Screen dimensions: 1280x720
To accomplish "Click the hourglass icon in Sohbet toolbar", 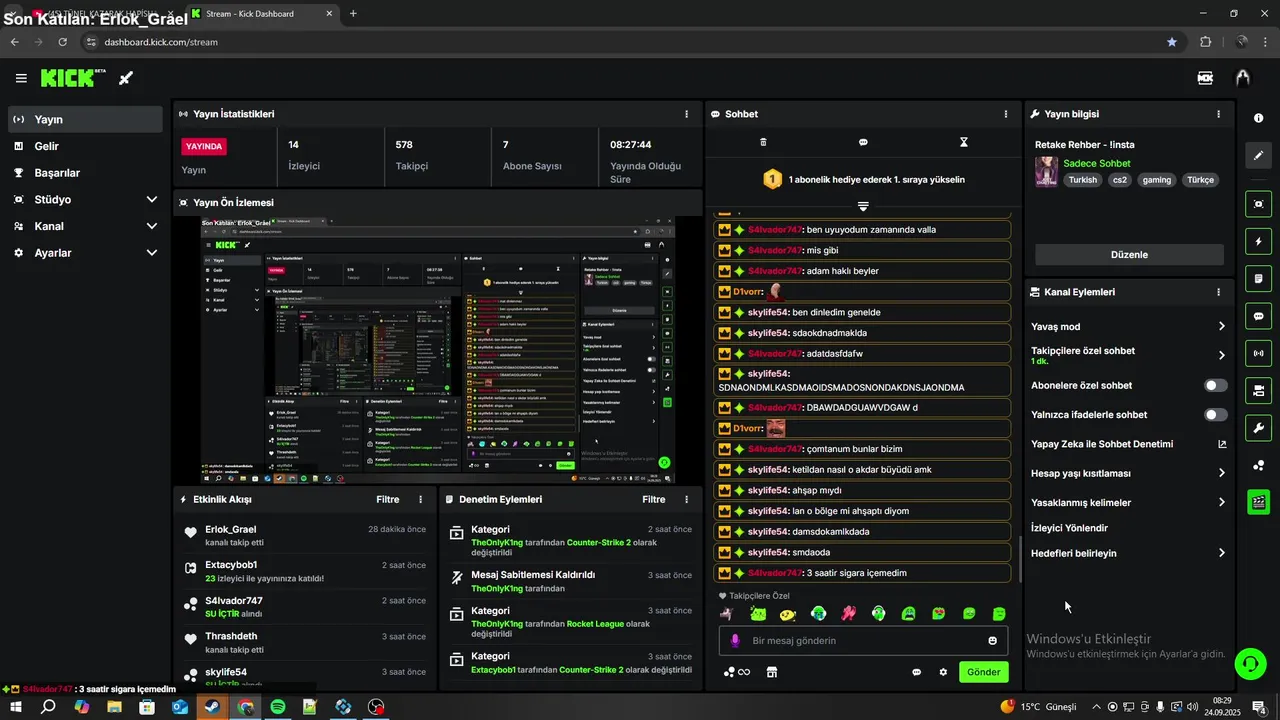I will (x=963, y=143).
